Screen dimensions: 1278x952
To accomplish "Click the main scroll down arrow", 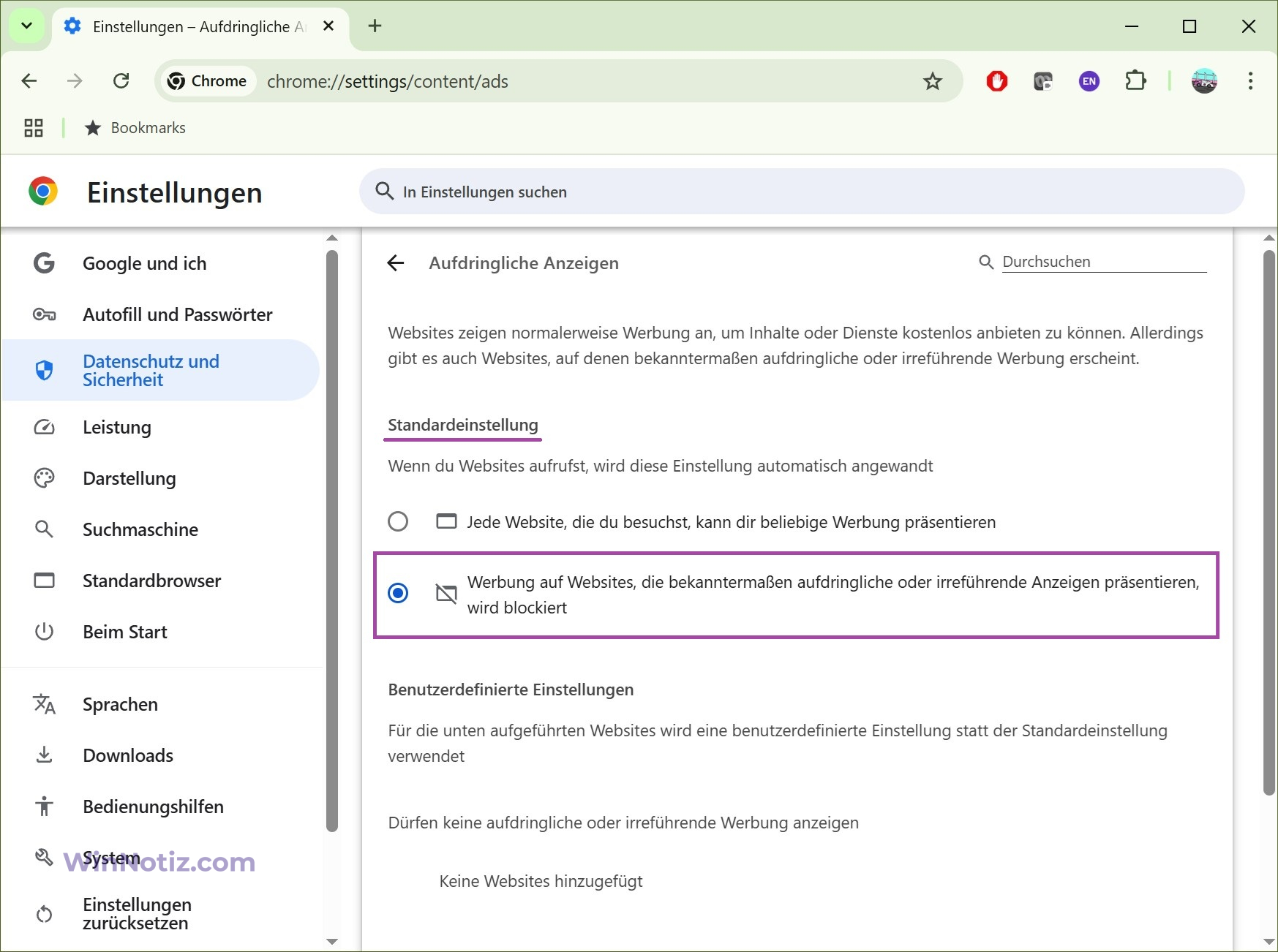I will [1269, 942].
